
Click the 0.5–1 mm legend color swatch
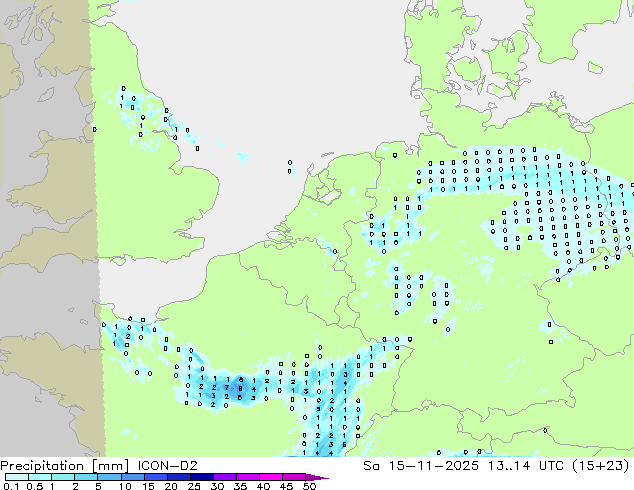click(40, 477)
